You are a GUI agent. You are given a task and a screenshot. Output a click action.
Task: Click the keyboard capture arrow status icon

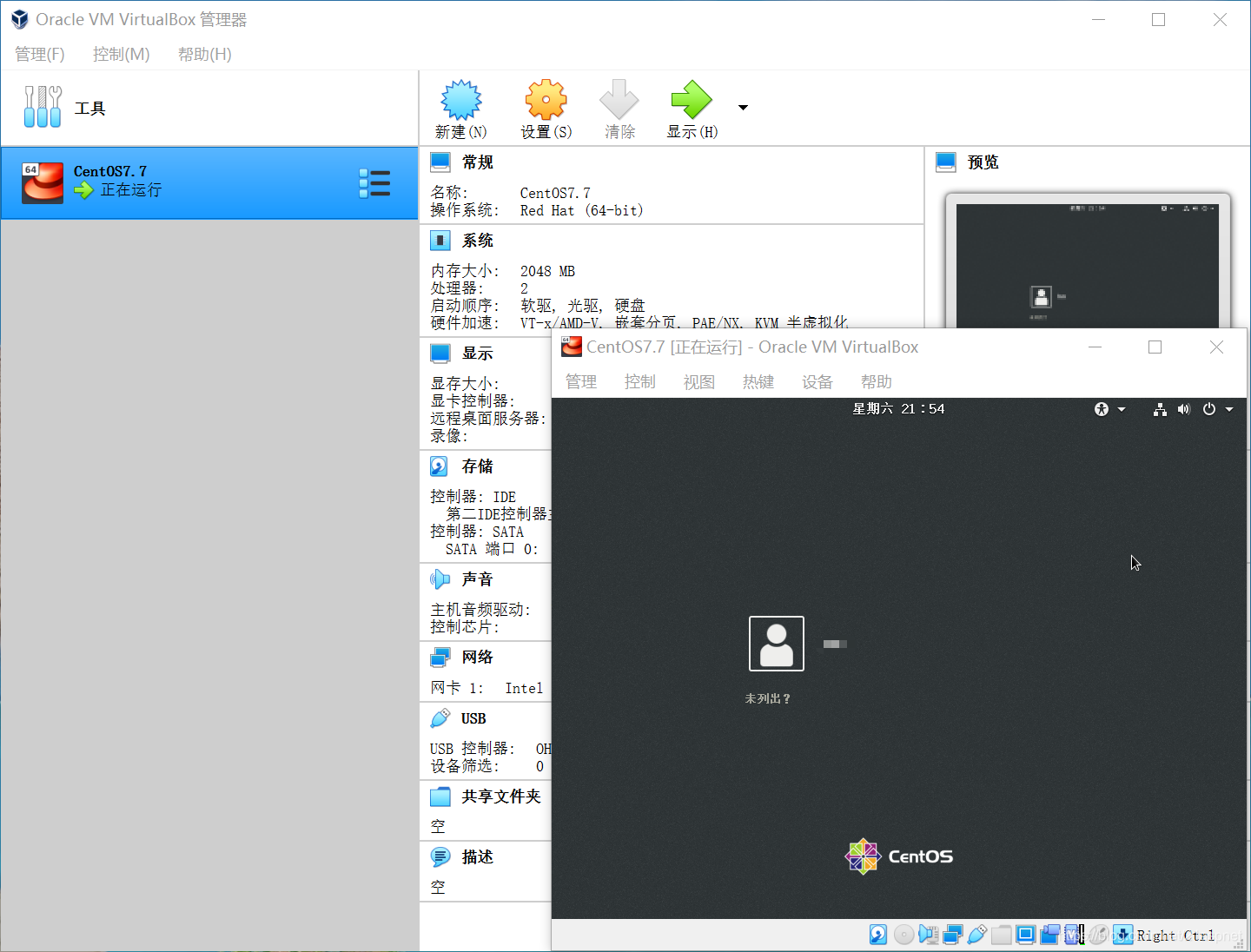click(x=1122, y=935)
